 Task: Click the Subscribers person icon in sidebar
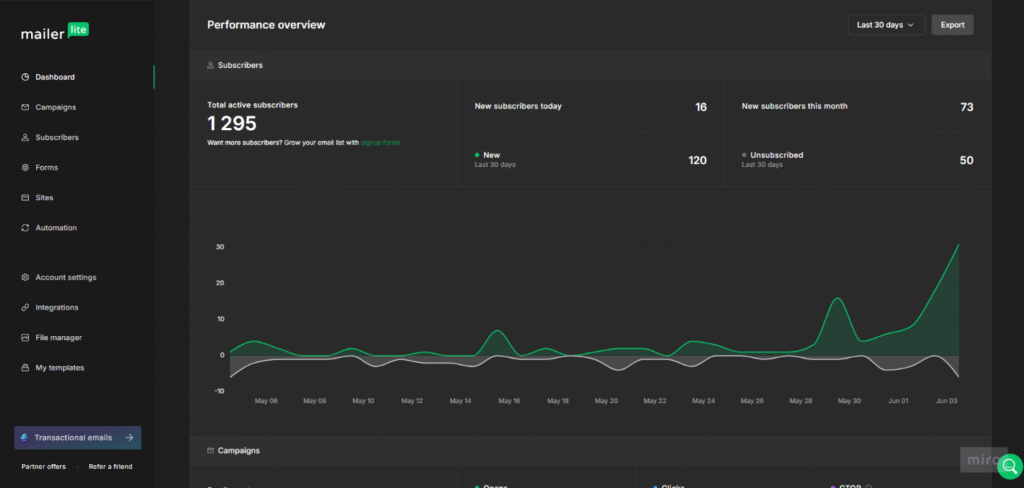[x=25, y=137]
